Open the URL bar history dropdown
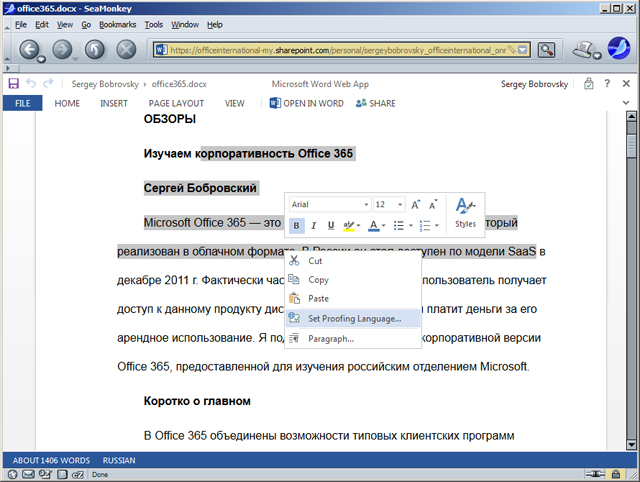640x482 pixels. 522,50
